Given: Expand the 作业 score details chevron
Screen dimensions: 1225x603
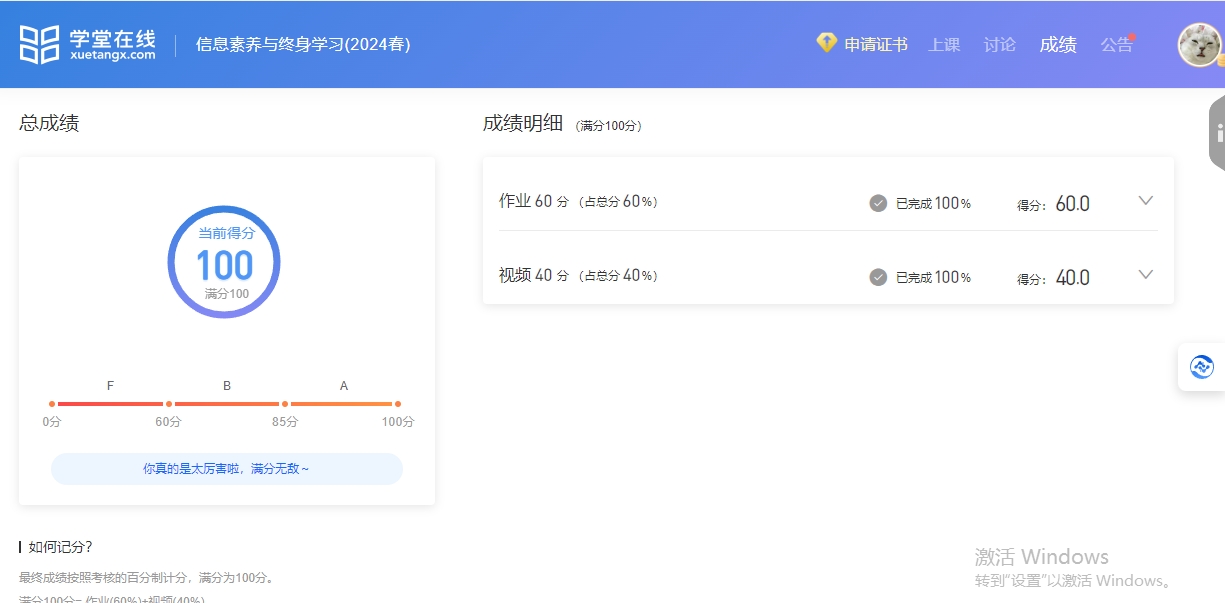Looking at the screenshot, I should [x=1146, y=201].
